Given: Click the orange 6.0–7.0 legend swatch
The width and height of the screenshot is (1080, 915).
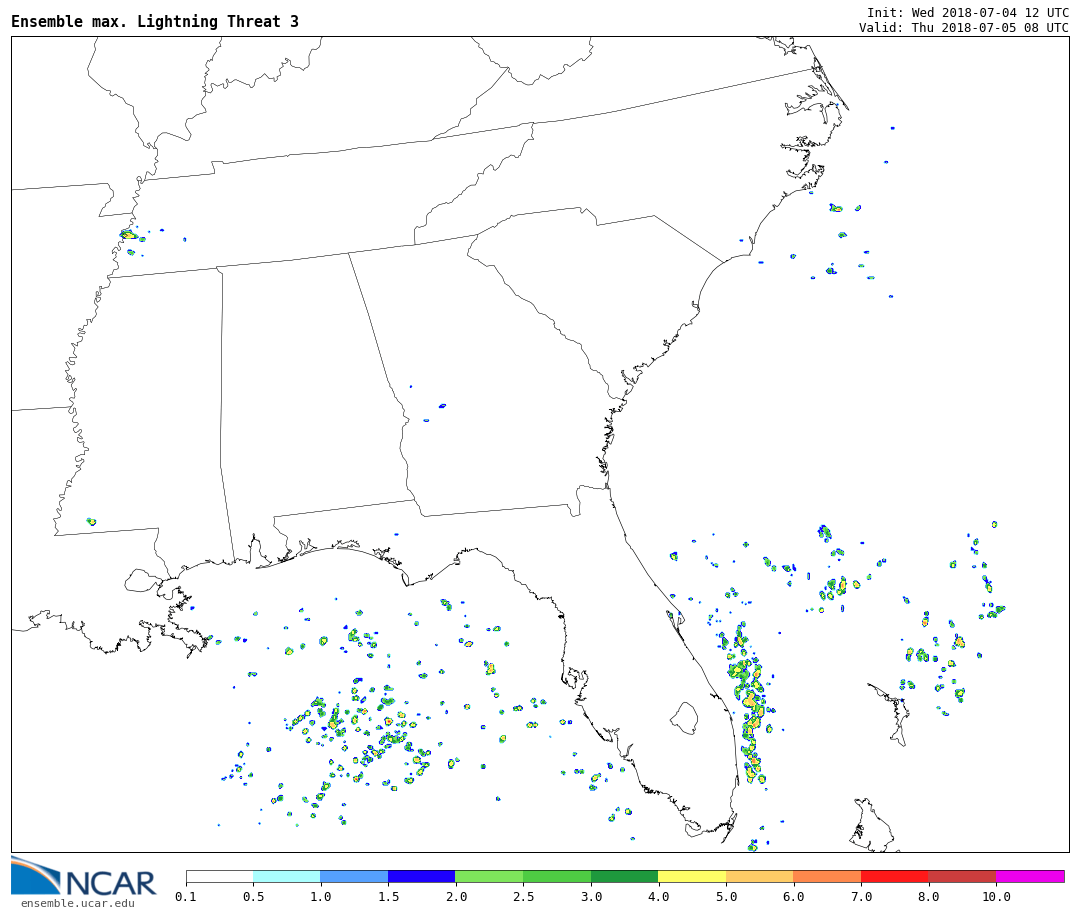Looking at the screenshot, I should (x=827, y=876).
